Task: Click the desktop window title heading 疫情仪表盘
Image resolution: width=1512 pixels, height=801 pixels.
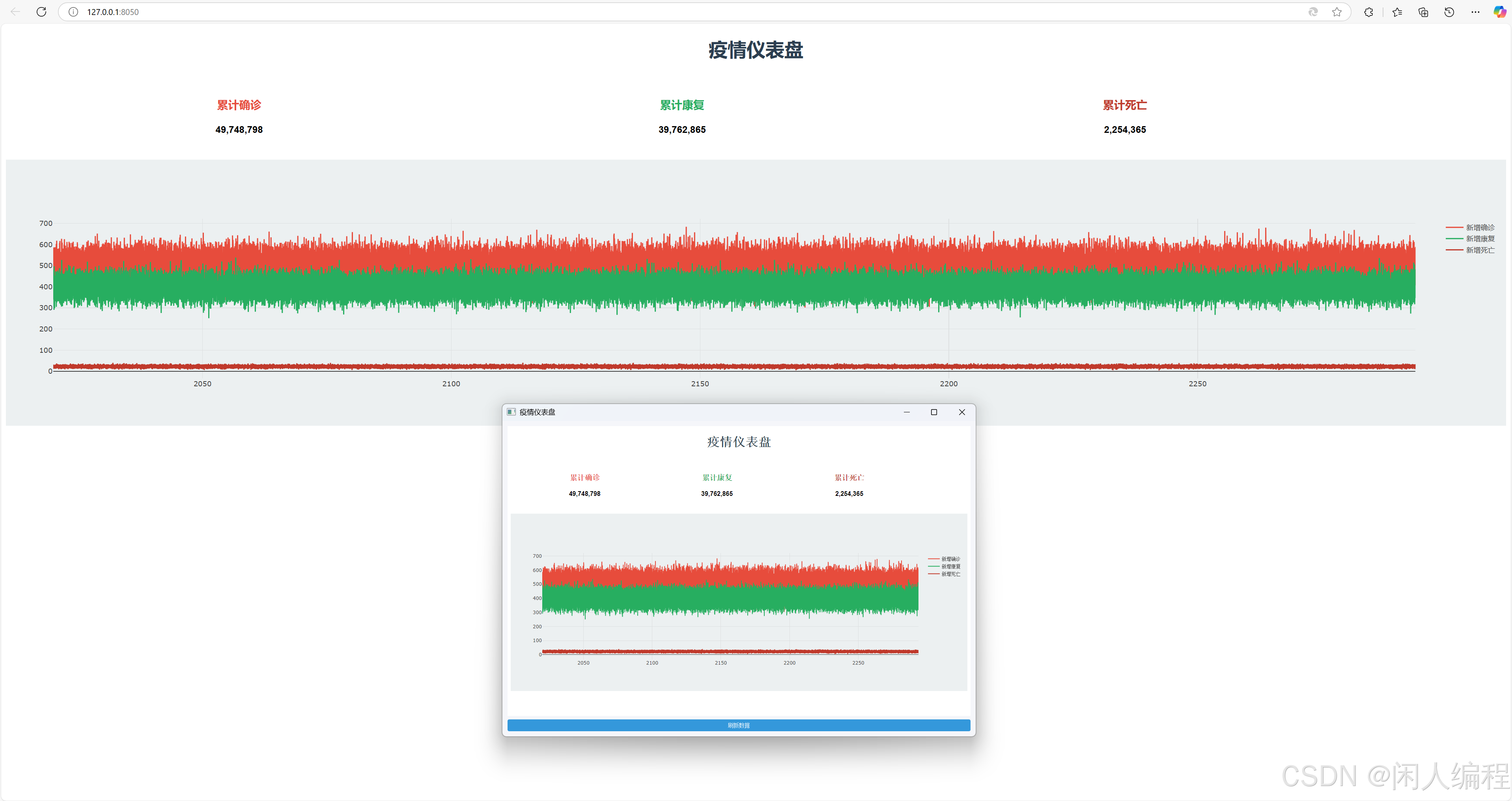Action: (739, 442)
